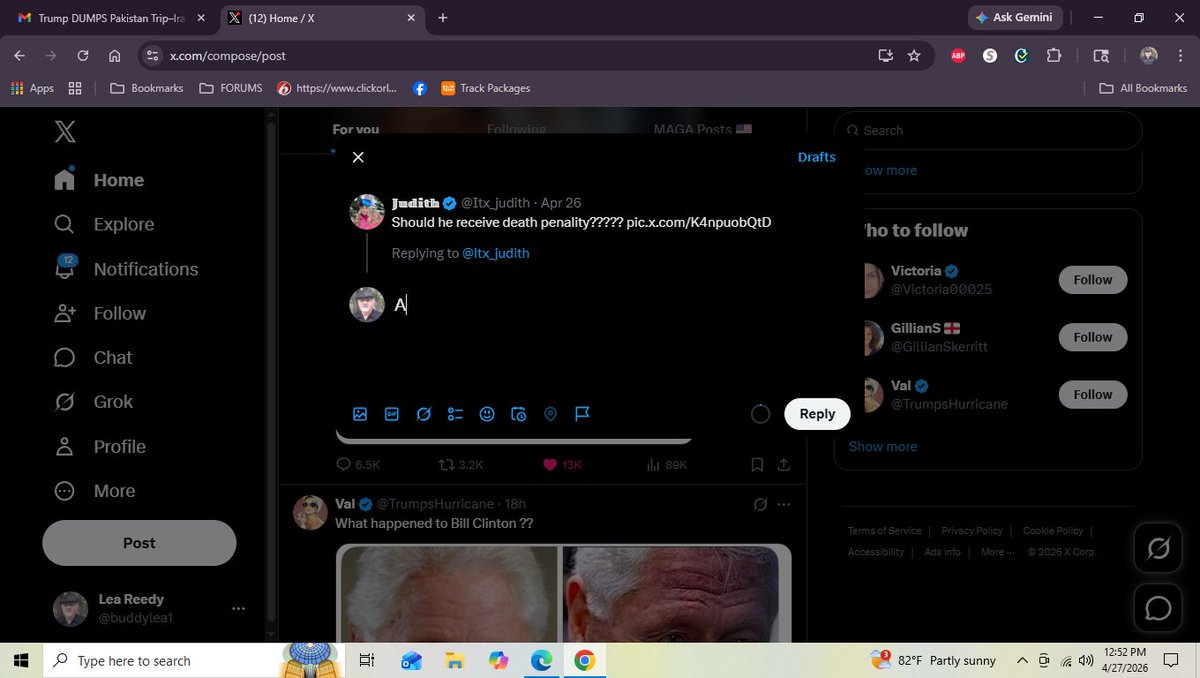Go to X logo home
The image size is (1200, 678).
65,131
